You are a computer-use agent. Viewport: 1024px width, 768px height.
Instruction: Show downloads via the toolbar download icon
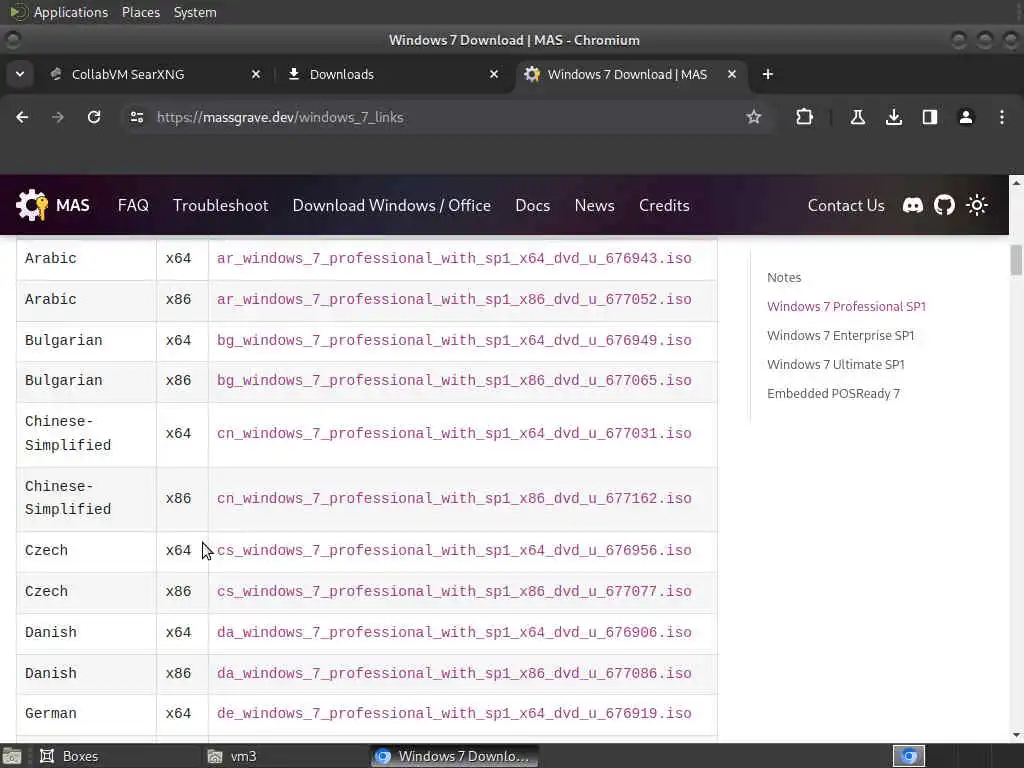coord(894,117)
